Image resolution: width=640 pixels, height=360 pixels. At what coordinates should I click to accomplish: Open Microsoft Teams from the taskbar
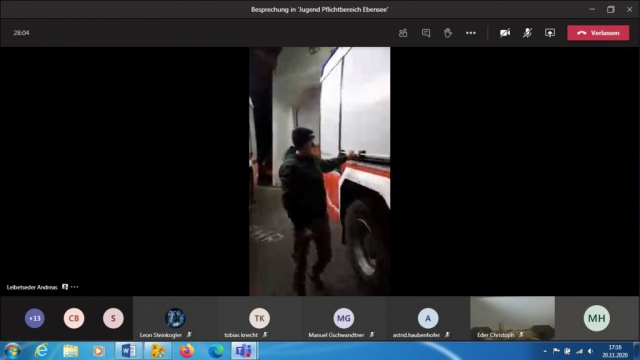pos(244,351)
